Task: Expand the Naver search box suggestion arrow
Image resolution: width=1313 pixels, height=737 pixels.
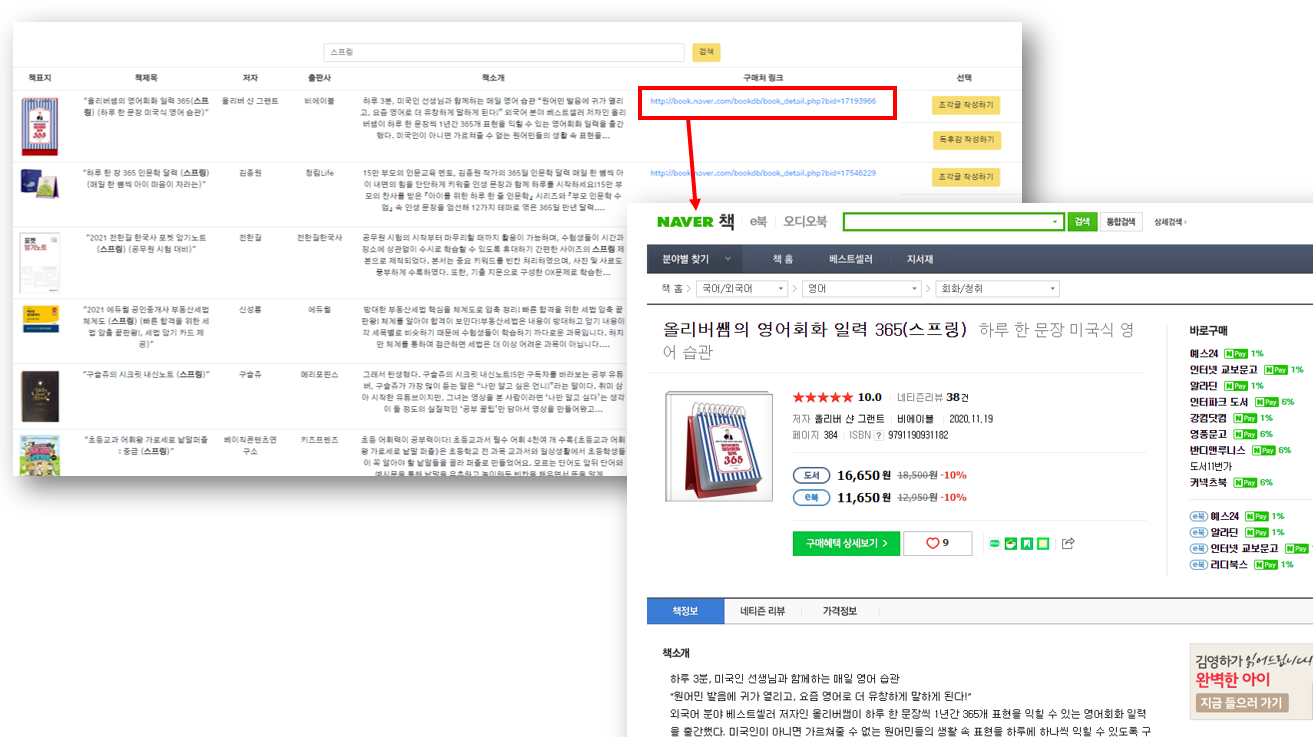Action: [x=1056, y=222]
